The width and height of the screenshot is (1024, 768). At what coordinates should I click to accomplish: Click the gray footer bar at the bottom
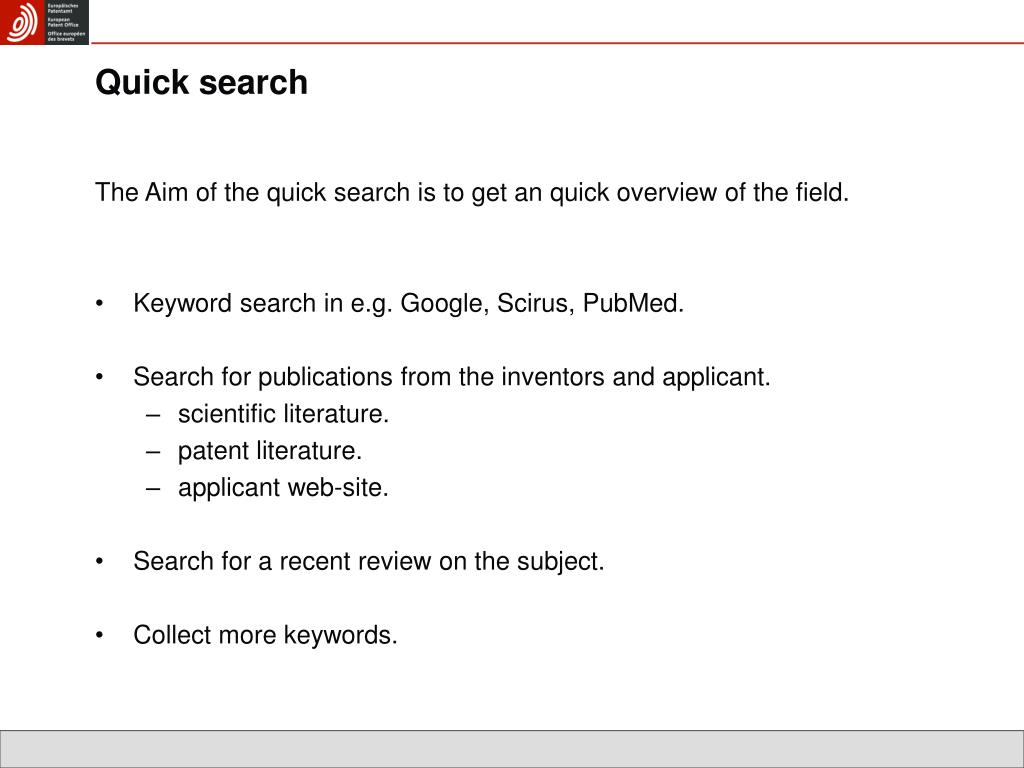tap(512, 748)
